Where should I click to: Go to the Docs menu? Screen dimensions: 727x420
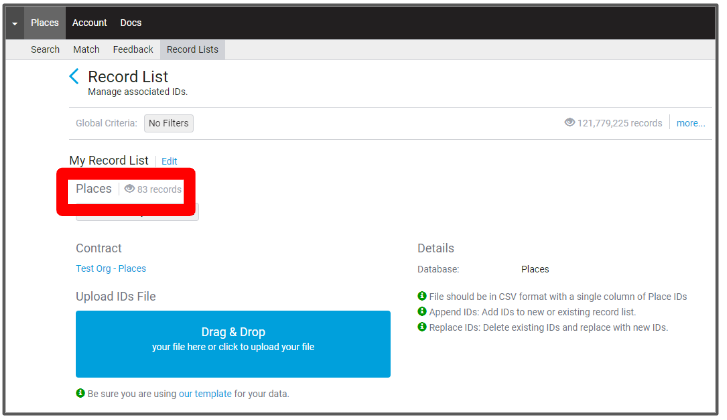coord(131,23)
